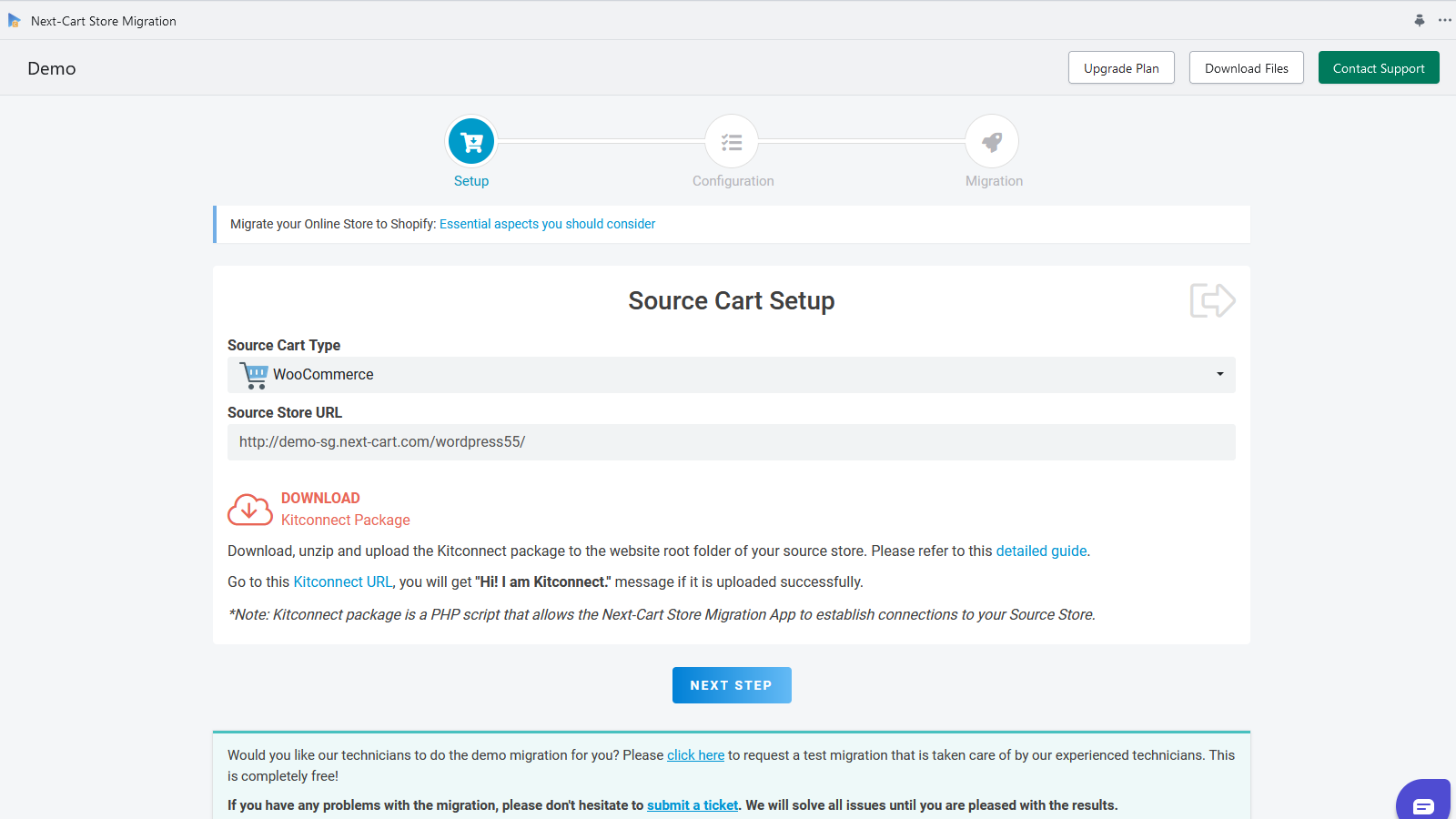Click the Migration rocket icon
The height and width of the screenshot is (819, 1456).
(992, 141)
